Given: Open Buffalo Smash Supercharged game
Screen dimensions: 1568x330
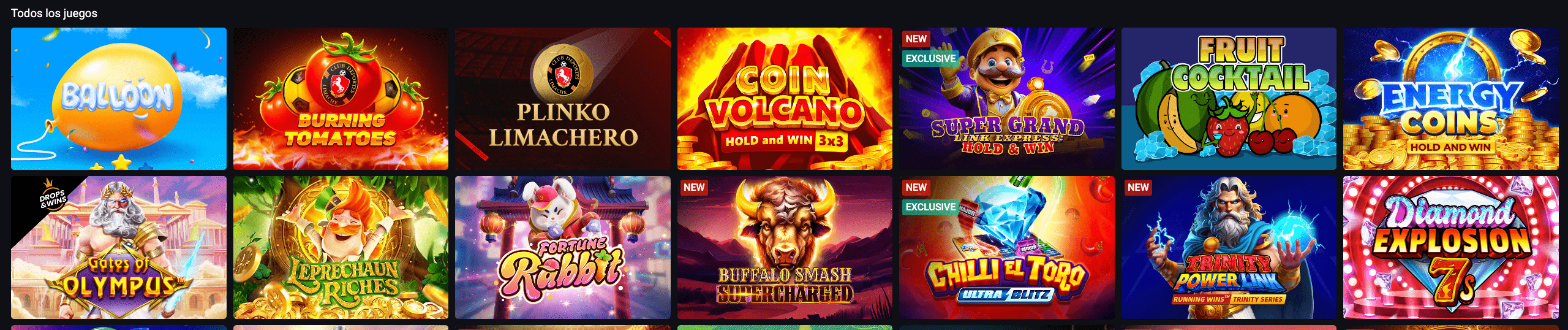Looking at the screenshot, I should coord(785,248).
